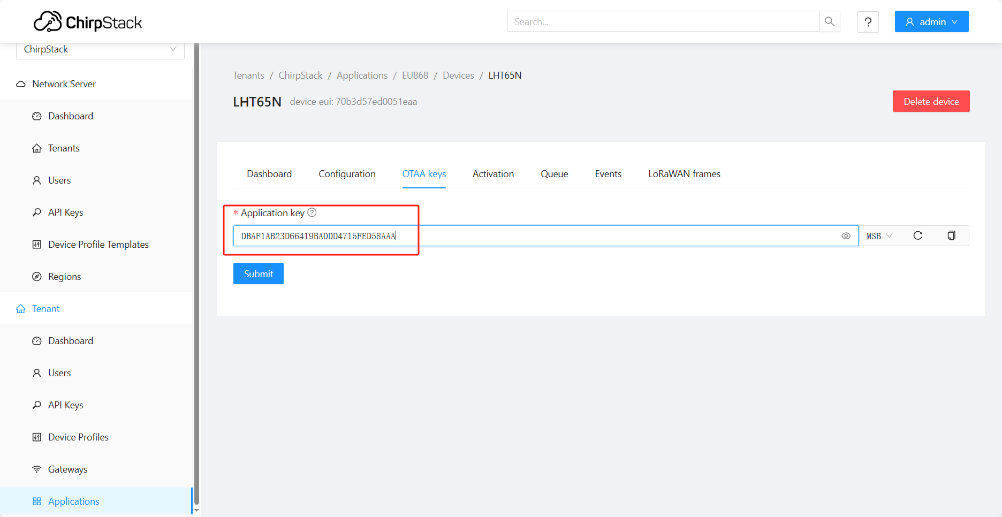Click the Applications grid icon

(x=36, y=502)
